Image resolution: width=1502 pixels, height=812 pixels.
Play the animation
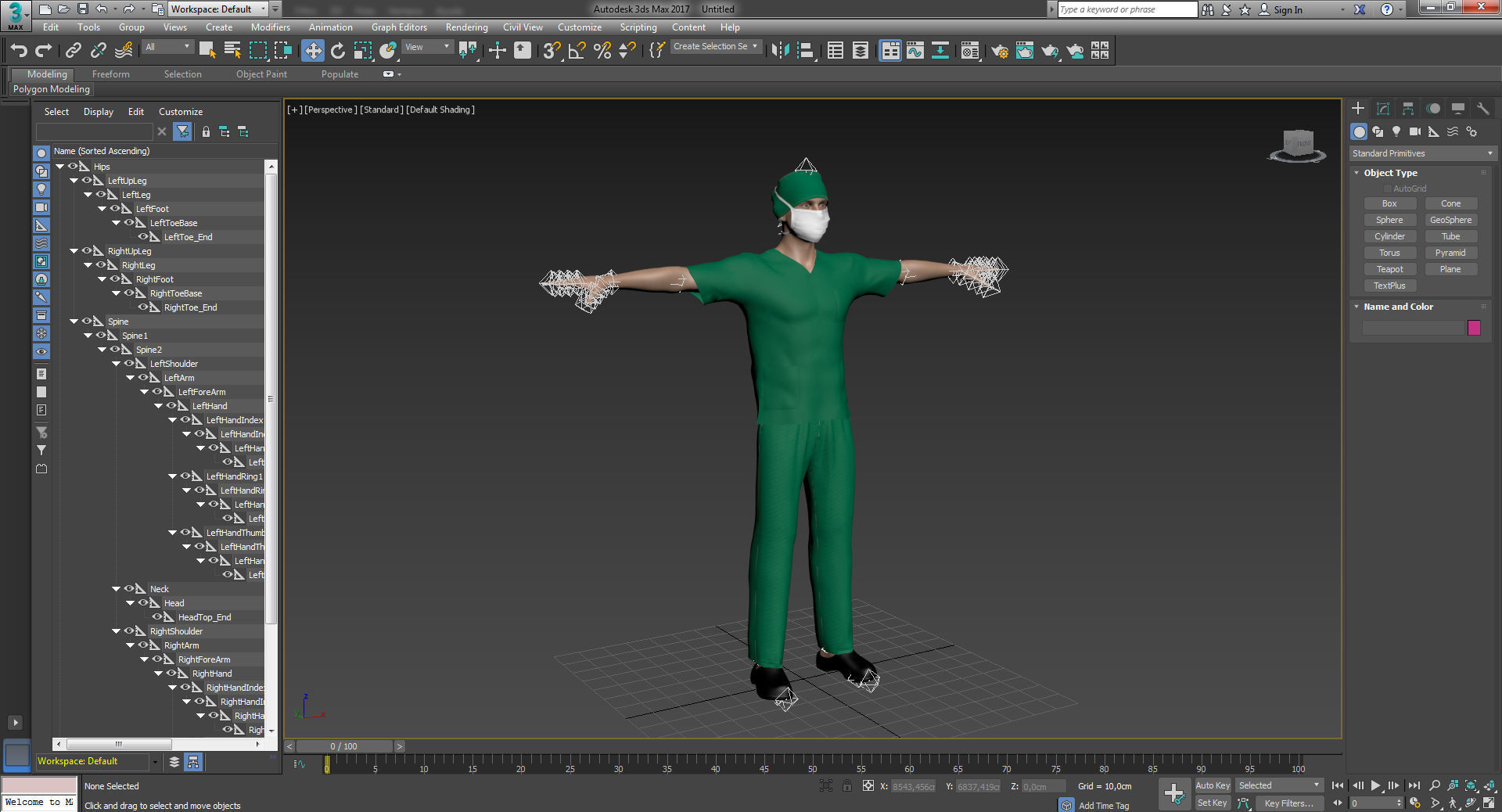click(1375, 785)
